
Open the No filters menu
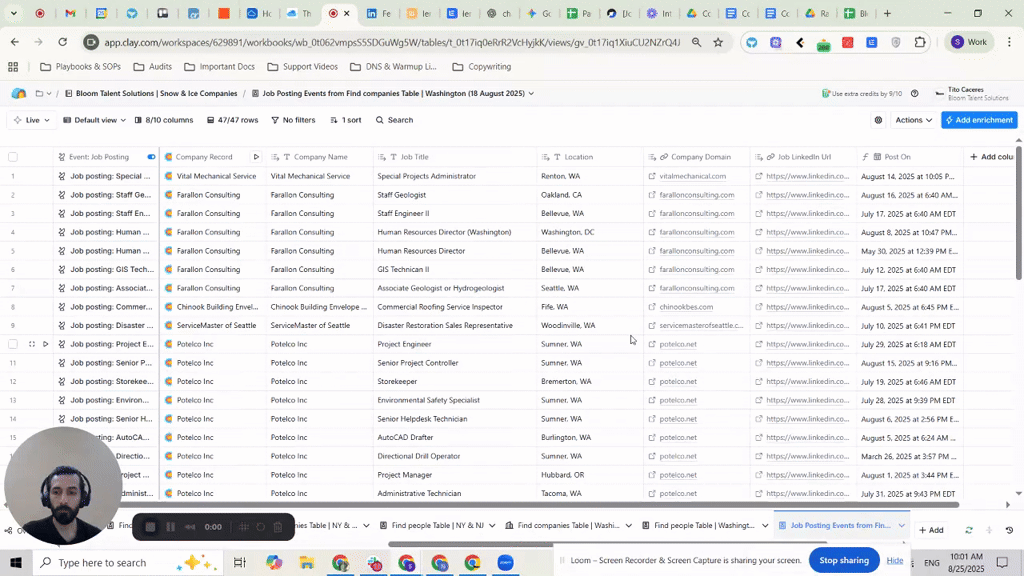tap(291, 120)
